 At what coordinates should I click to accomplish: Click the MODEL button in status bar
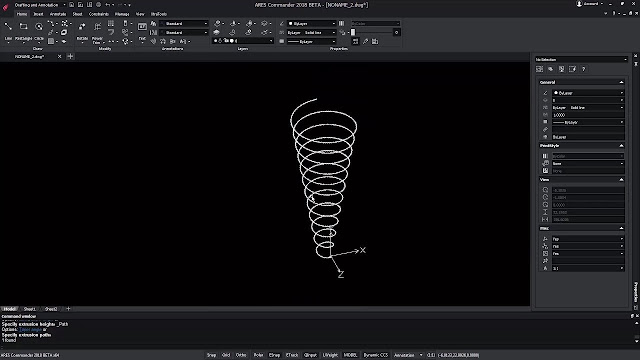(x=350, y=355)
